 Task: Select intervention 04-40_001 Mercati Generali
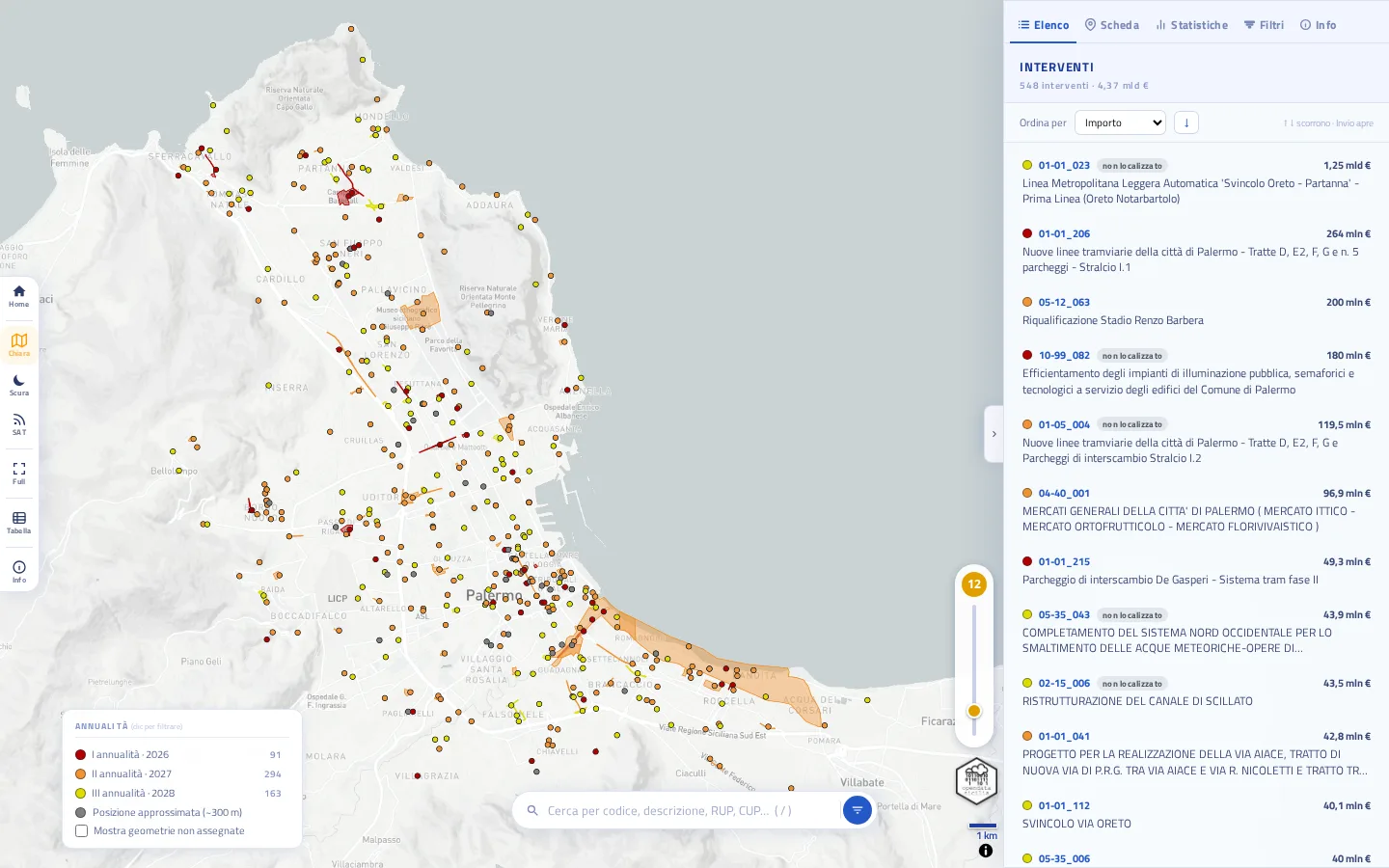(x=1196, y=510)
